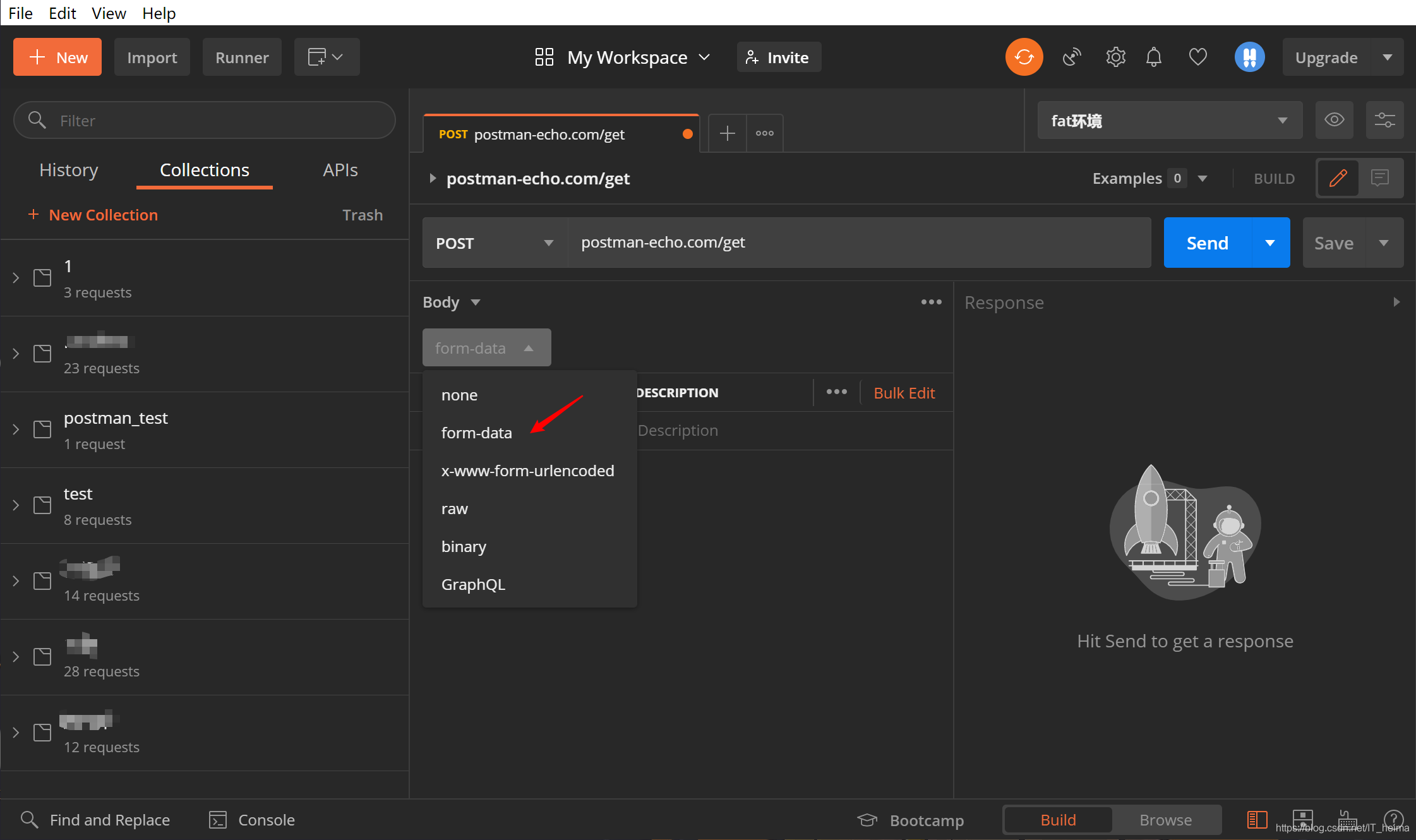Click the pencil edit mode icon
Viewport: 1416px width, 840px height.
(x=1338, y=178)
